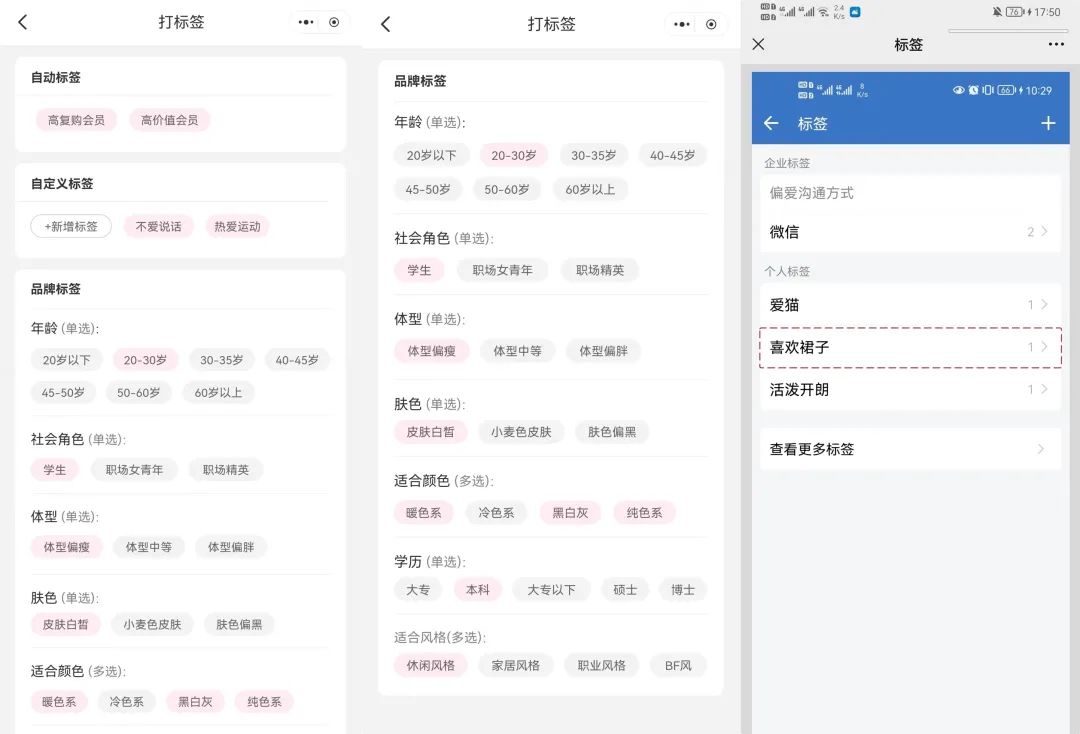Toggle 冷色系 color in left panel
Image resolution: width=1080 pixels, height=734 pixels.
click(x=127, y=702)
